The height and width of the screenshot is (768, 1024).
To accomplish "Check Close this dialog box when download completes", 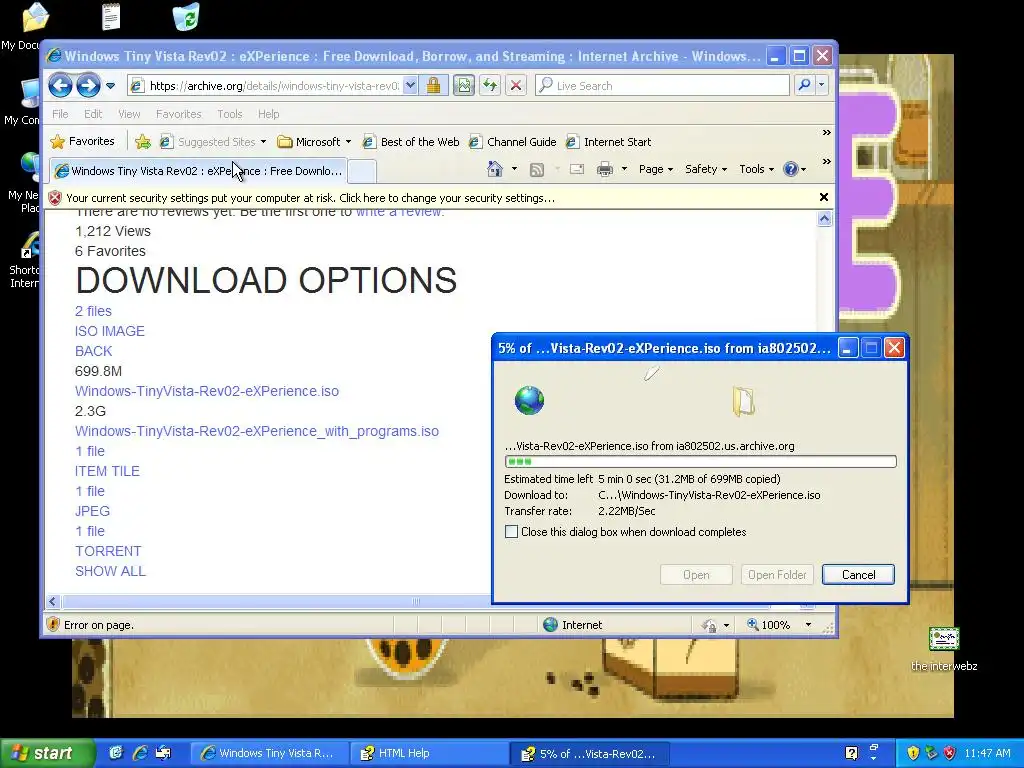I will coord(511,532).
